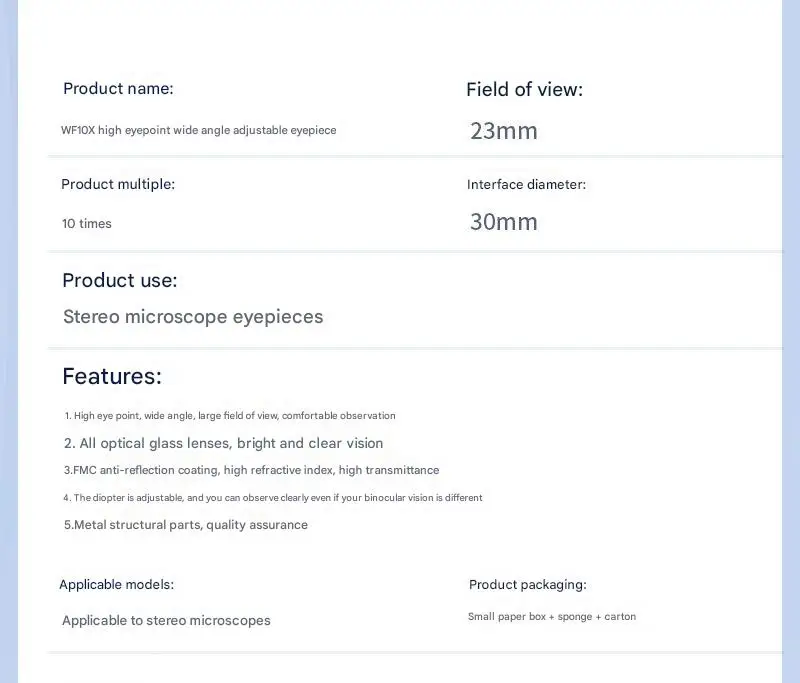Select the 23mm field of view value
Viewport: 800px width, 683px height.
(504, 131)
